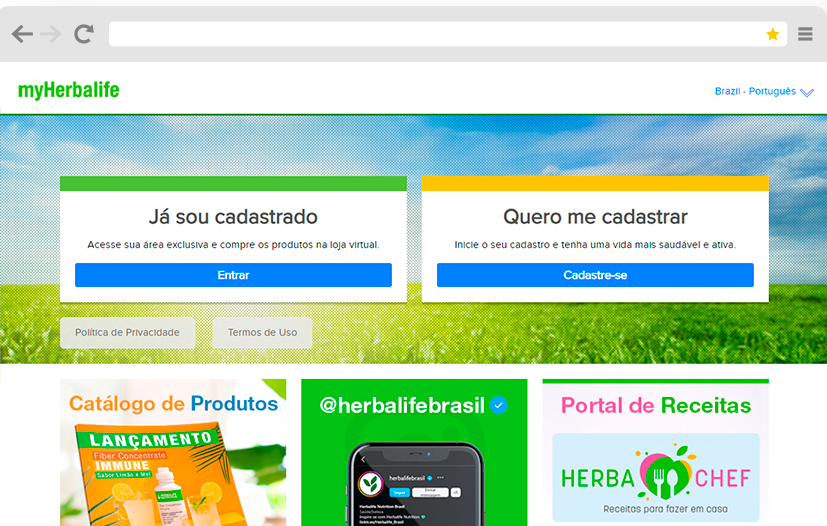Open Política de Privacidade
Image resolution: width=827 pixels, height=526 pixels.
(127, 332)
